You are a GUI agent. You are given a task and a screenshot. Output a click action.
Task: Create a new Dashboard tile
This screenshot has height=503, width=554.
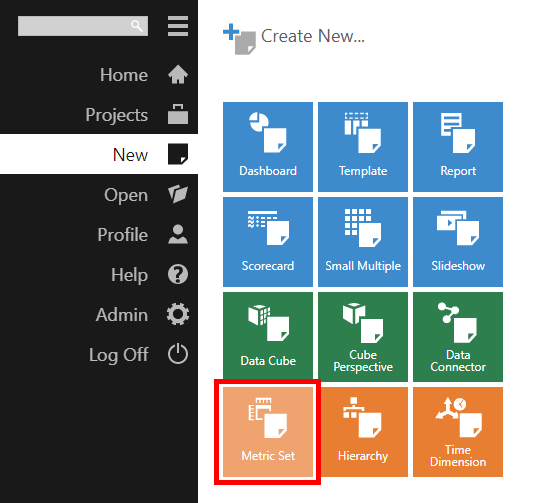[268, 147]
